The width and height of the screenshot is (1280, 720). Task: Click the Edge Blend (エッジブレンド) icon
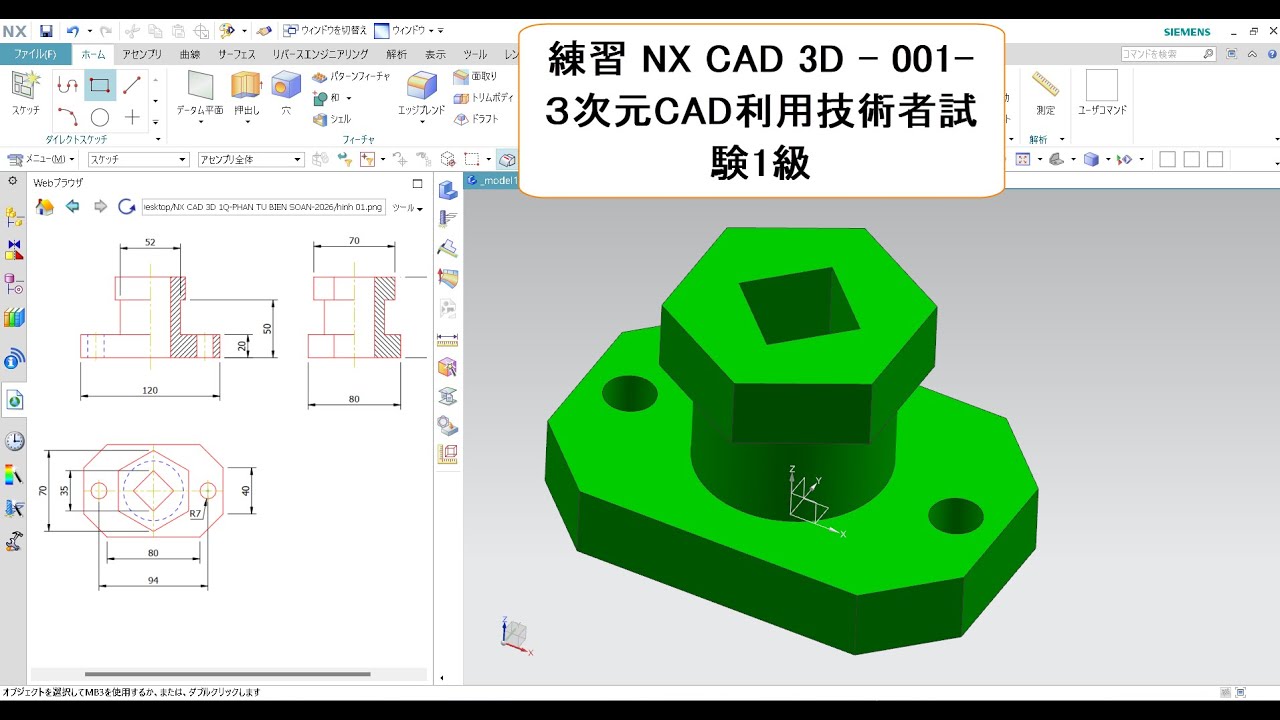[x=421, y=86]
